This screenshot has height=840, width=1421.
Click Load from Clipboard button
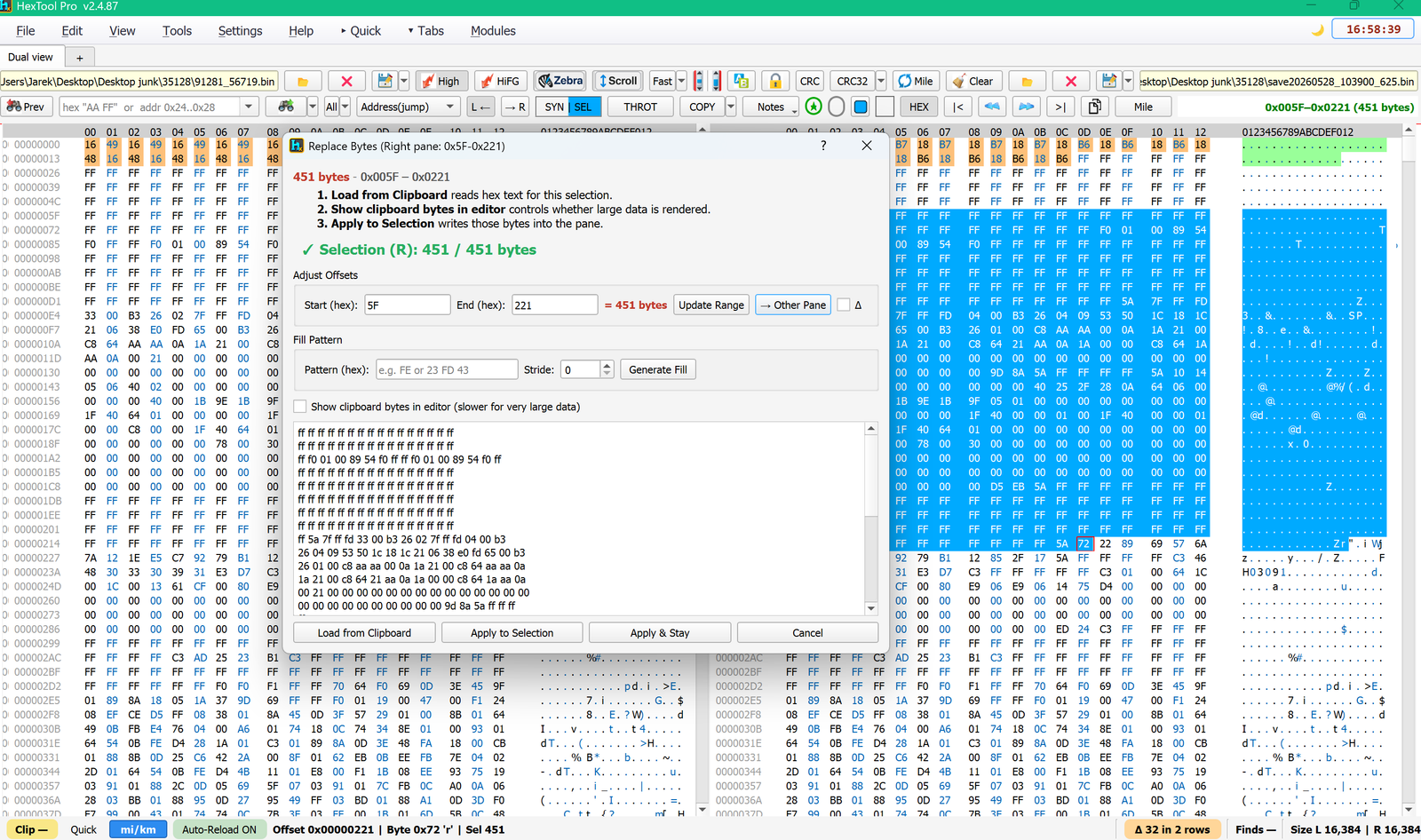pyautogui.click(x=364, y=633)
